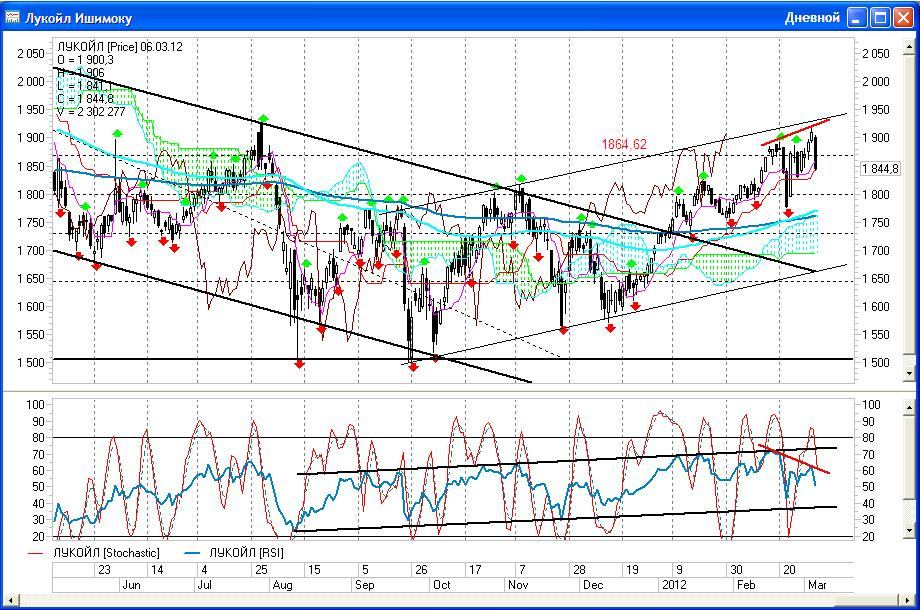Click the boxed 1 844,8 current price label
Screen dimensions: 920x610
click(880, 169)
